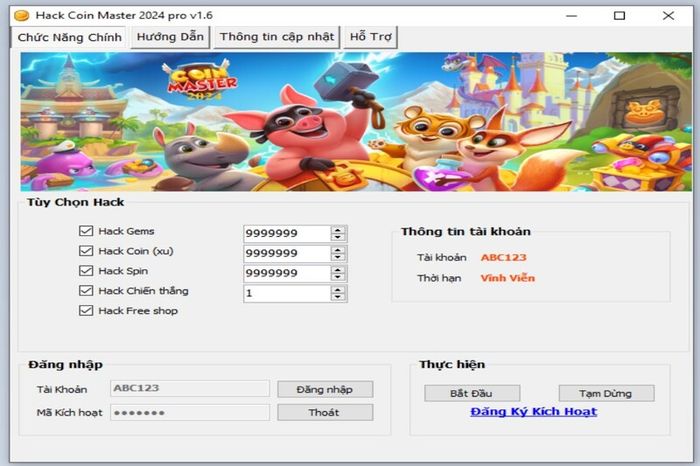The image size is (700, 466).
Task: Increase the Hack Gems value with up arrow
Action: (x=338, y=230)
